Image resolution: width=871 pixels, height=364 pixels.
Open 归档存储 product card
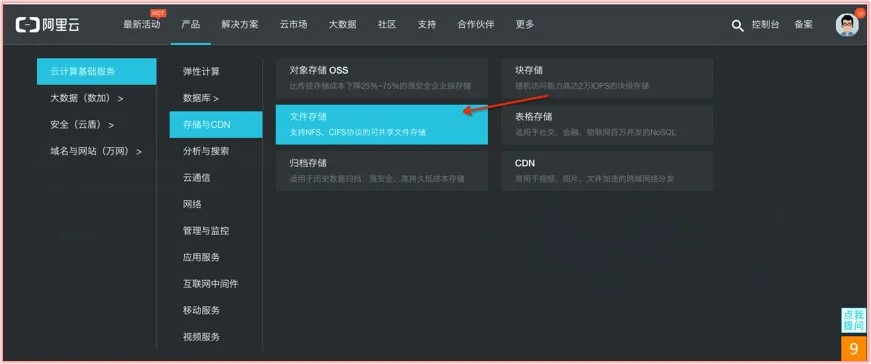pos(382,171)
